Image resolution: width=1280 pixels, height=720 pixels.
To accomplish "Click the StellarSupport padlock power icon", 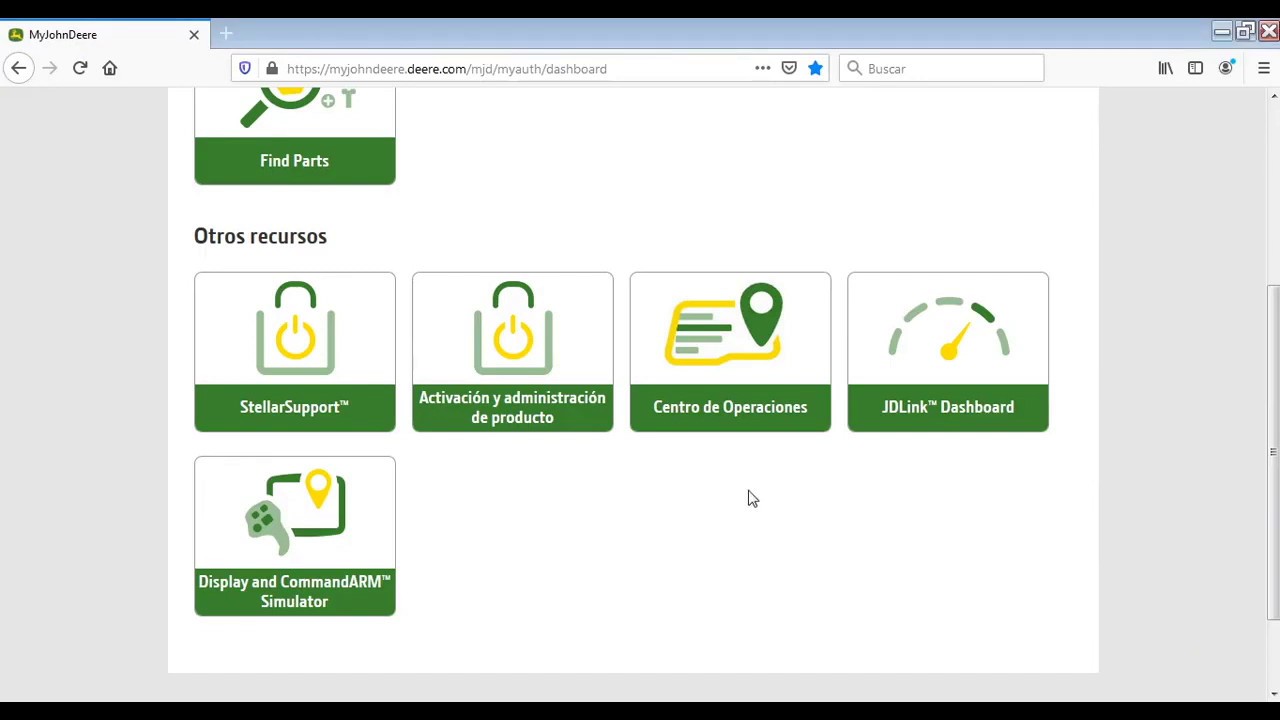I will [x=295, y=328].
